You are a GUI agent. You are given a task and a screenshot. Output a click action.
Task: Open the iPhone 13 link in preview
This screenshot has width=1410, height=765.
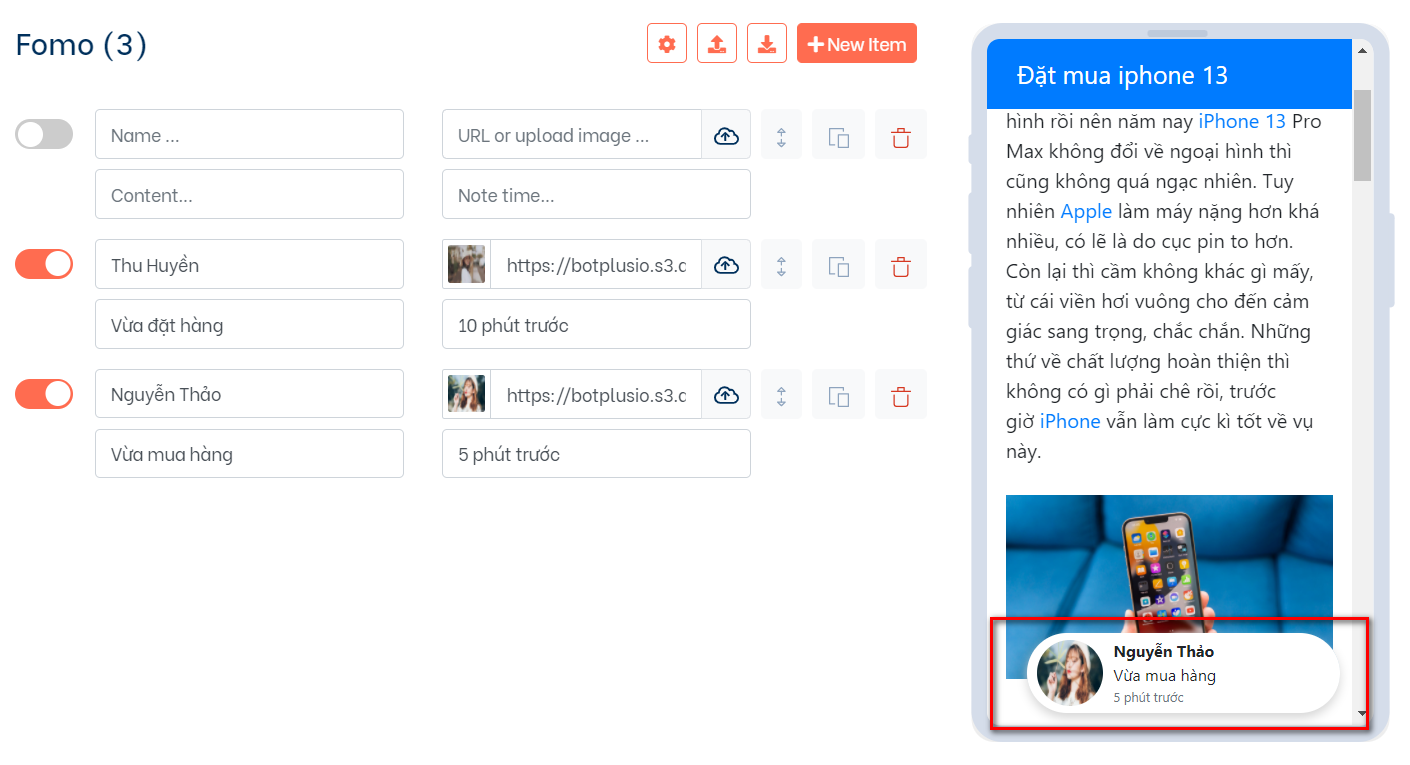[x=1242, y=121]
